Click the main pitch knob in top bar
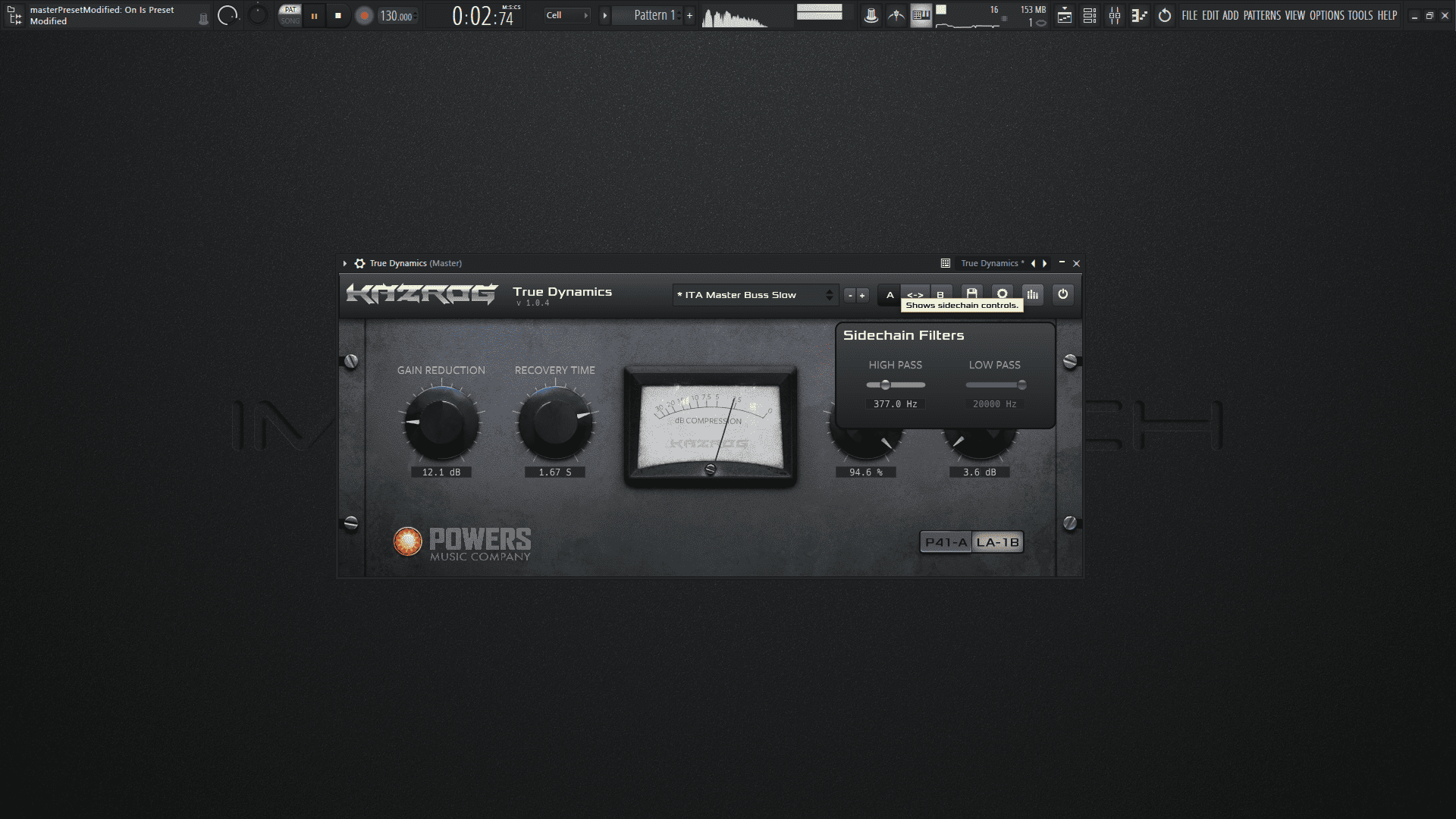 258,14
